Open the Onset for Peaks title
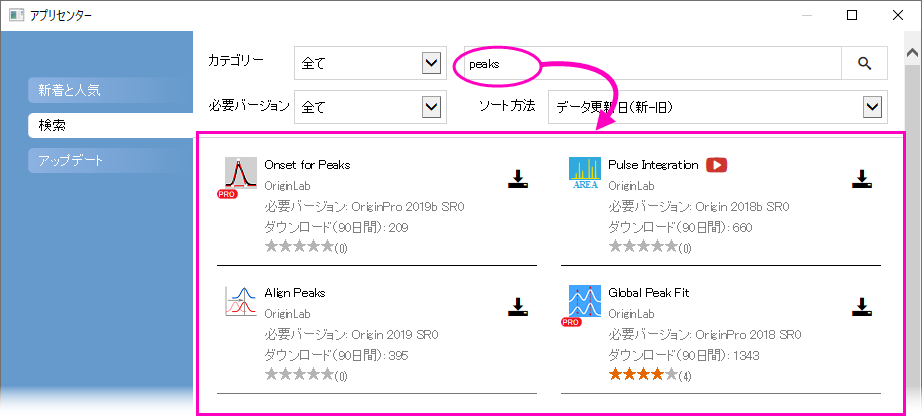 [x=307, y=165]
